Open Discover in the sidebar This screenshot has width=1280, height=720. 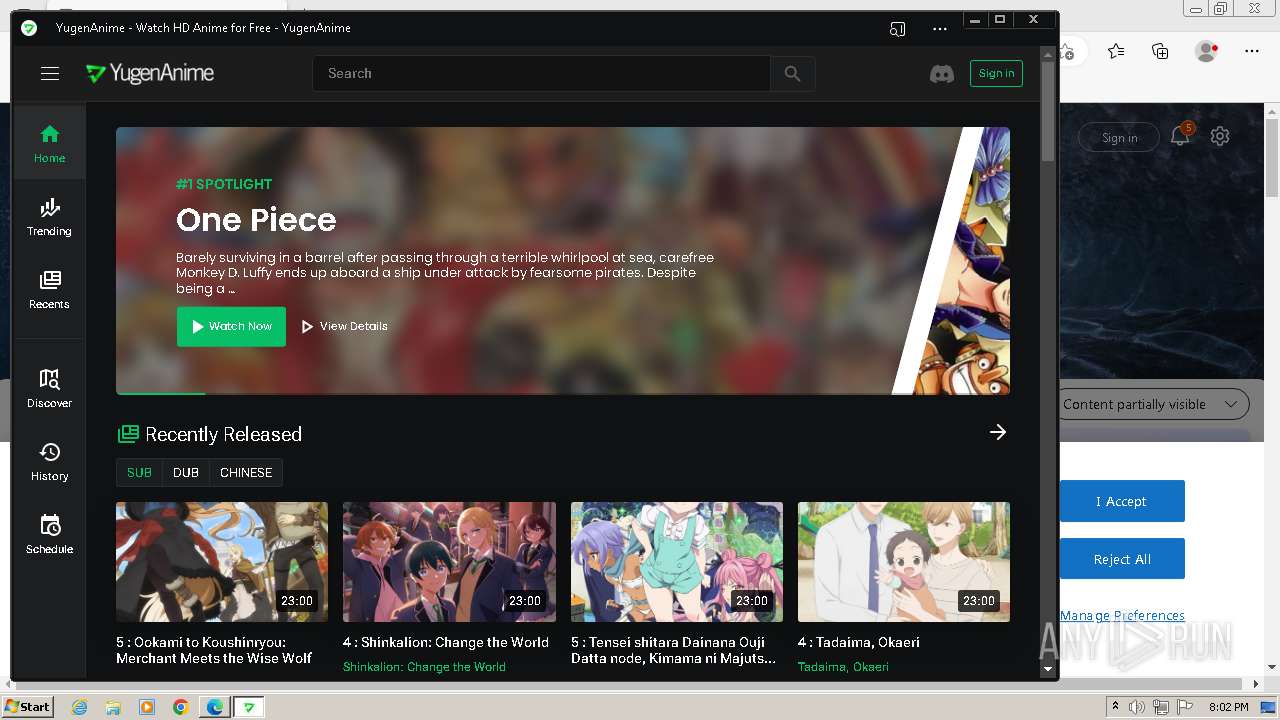tap(49, 389)
